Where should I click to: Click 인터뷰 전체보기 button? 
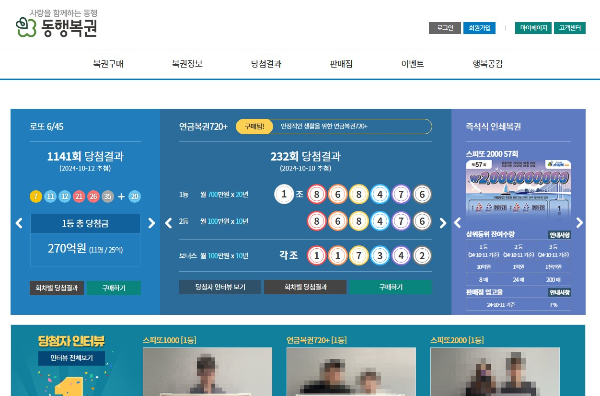(x=72, y=358)
